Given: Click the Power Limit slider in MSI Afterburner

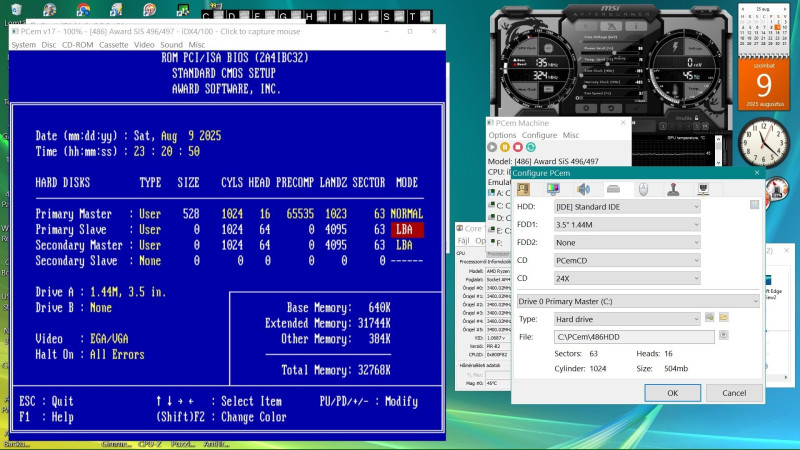Looking at the screenshot, I should 612,52.
